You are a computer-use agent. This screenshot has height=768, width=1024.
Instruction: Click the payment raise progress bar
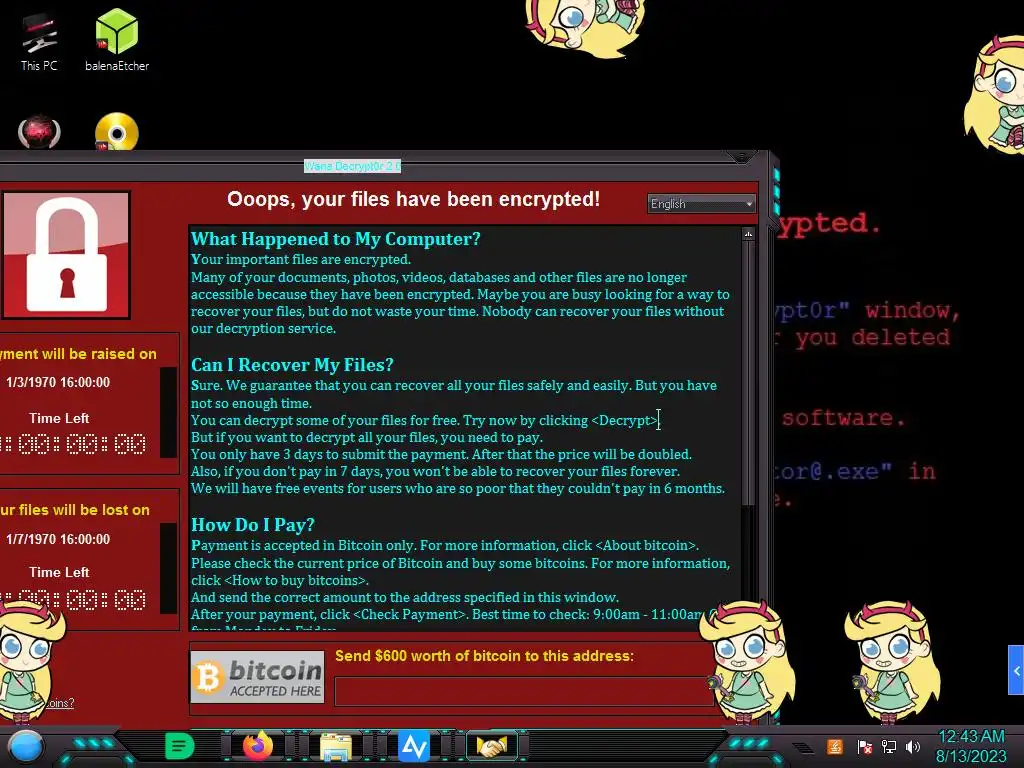pyautogui.click(x=168, y=412)
